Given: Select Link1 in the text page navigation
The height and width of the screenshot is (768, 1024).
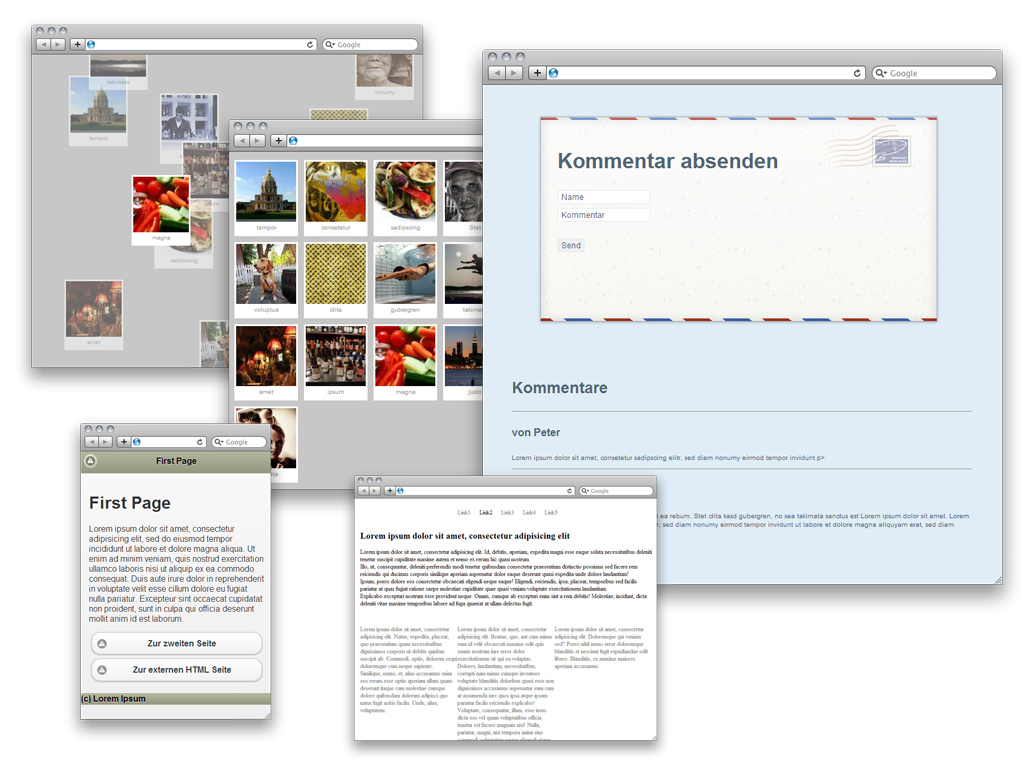Looking at the screenshot, I should tap(464, 513).
